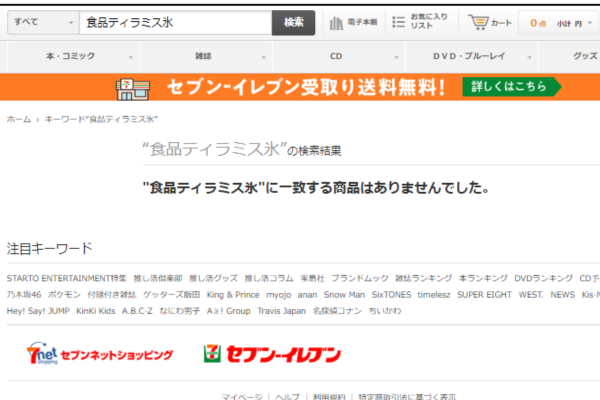This screenshot has width=600, height=400.
Task: Open the Aぇ! Group keyword link
Action: pyautogui.click(x=228, y=311)
